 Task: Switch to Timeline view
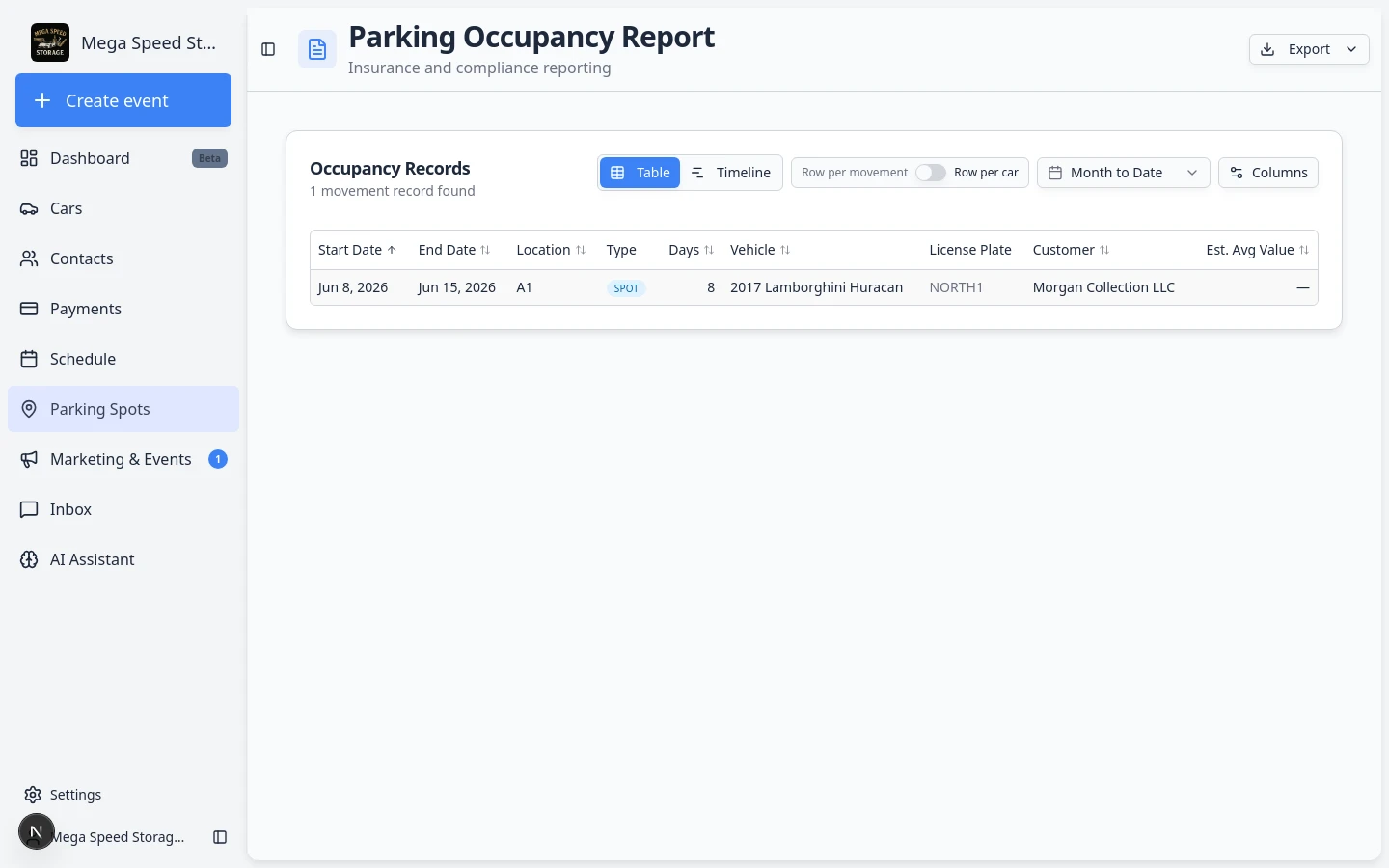731,173
